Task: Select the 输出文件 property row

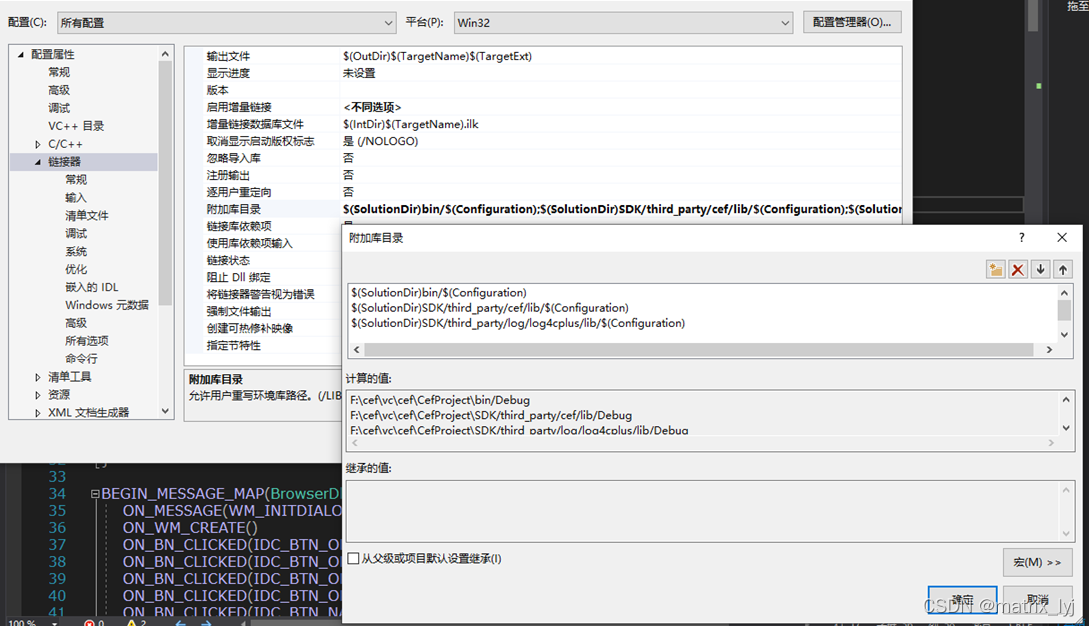Action: [543, 56]
